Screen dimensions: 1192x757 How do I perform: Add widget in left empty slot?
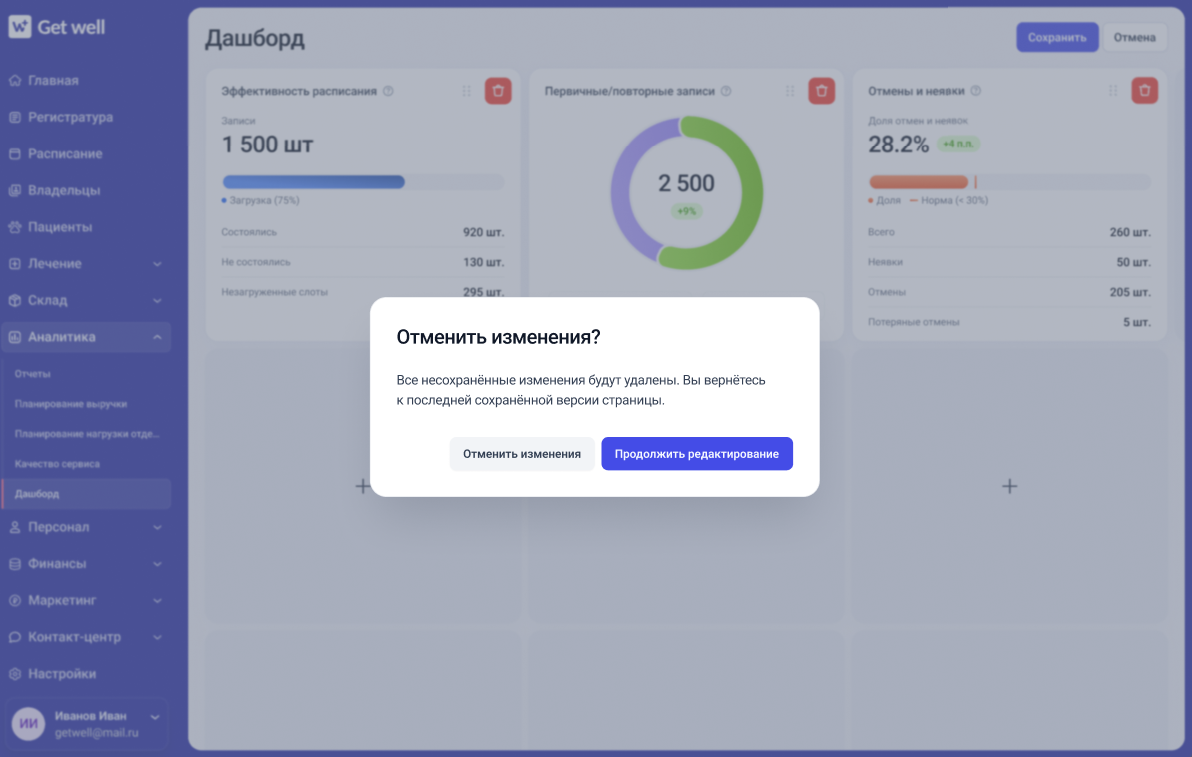(363, 486)
